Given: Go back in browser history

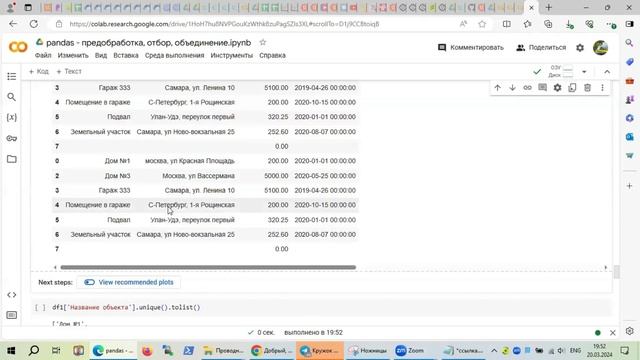Looking at the screenshot, I should coord(13,24).
